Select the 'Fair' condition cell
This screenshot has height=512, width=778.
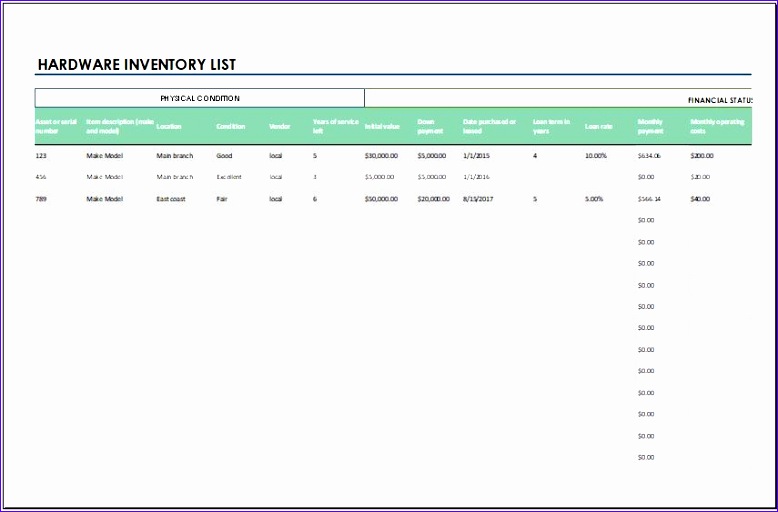[x=222, y=199]
